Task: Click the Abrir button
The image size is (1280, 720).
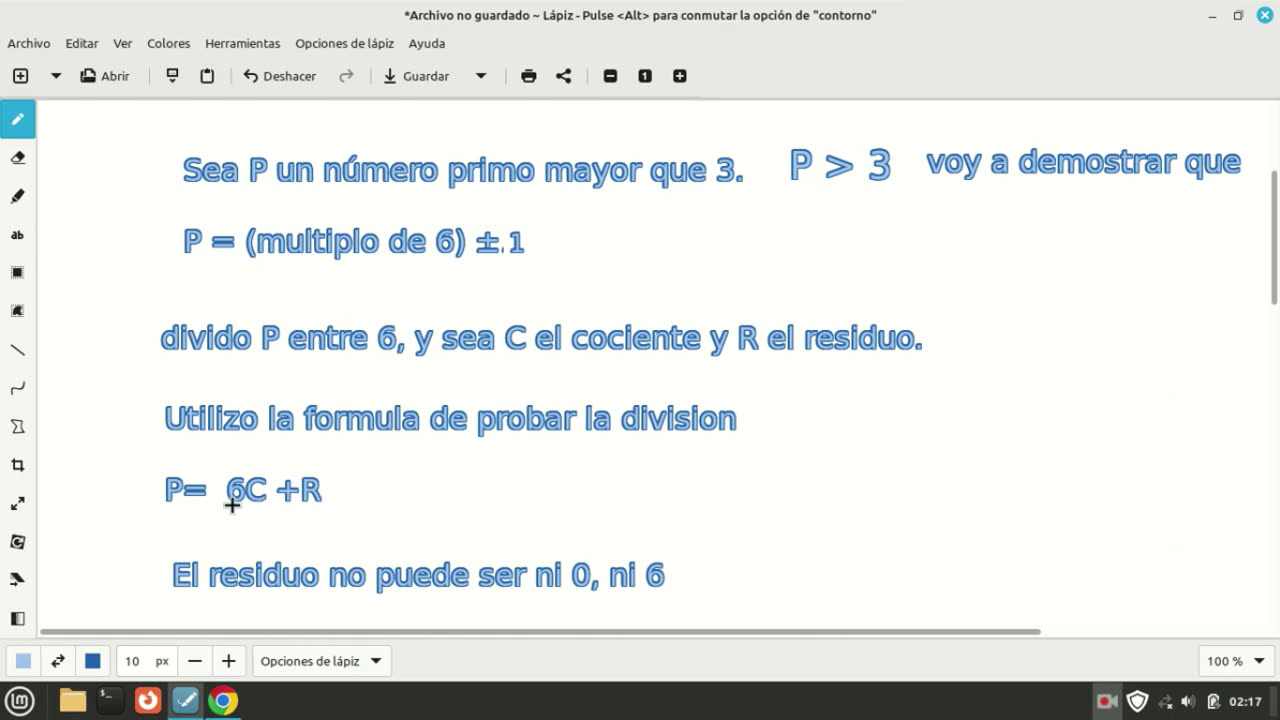Action: click(x=105, y=76)
